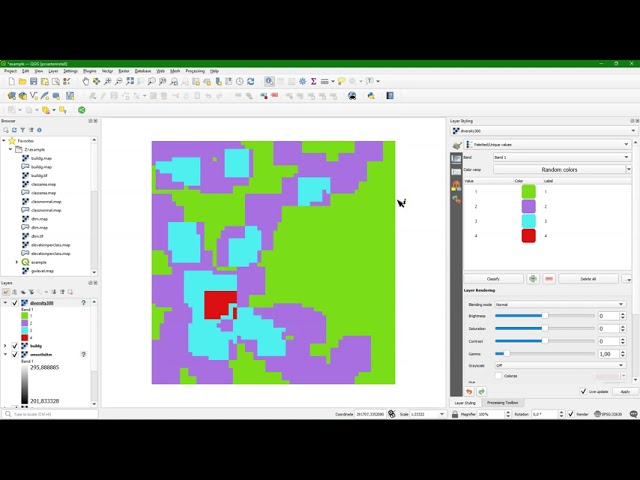Click the Map Tips speech bubble icon
The height and width of the screenshot is (480, 640).
pos(341,81)
